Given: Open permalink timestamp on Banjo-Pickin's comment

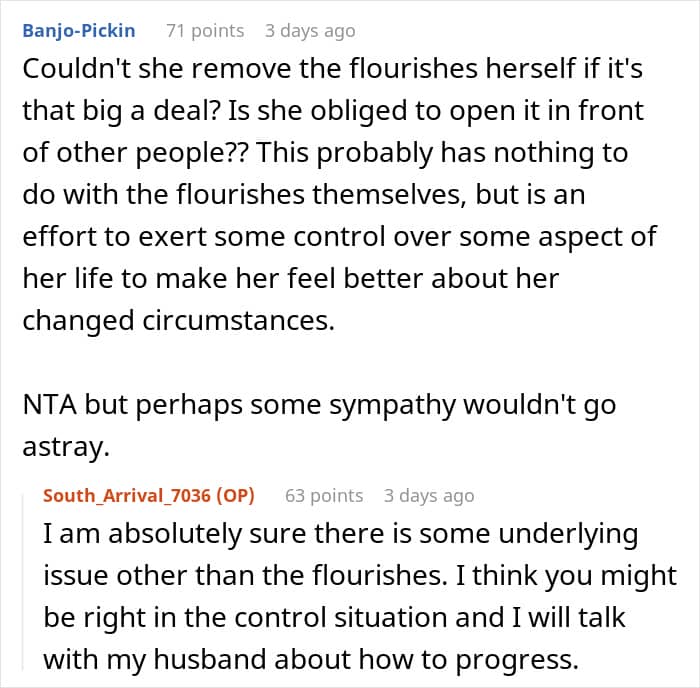Looking at the screenshot, I should point(310,31).
